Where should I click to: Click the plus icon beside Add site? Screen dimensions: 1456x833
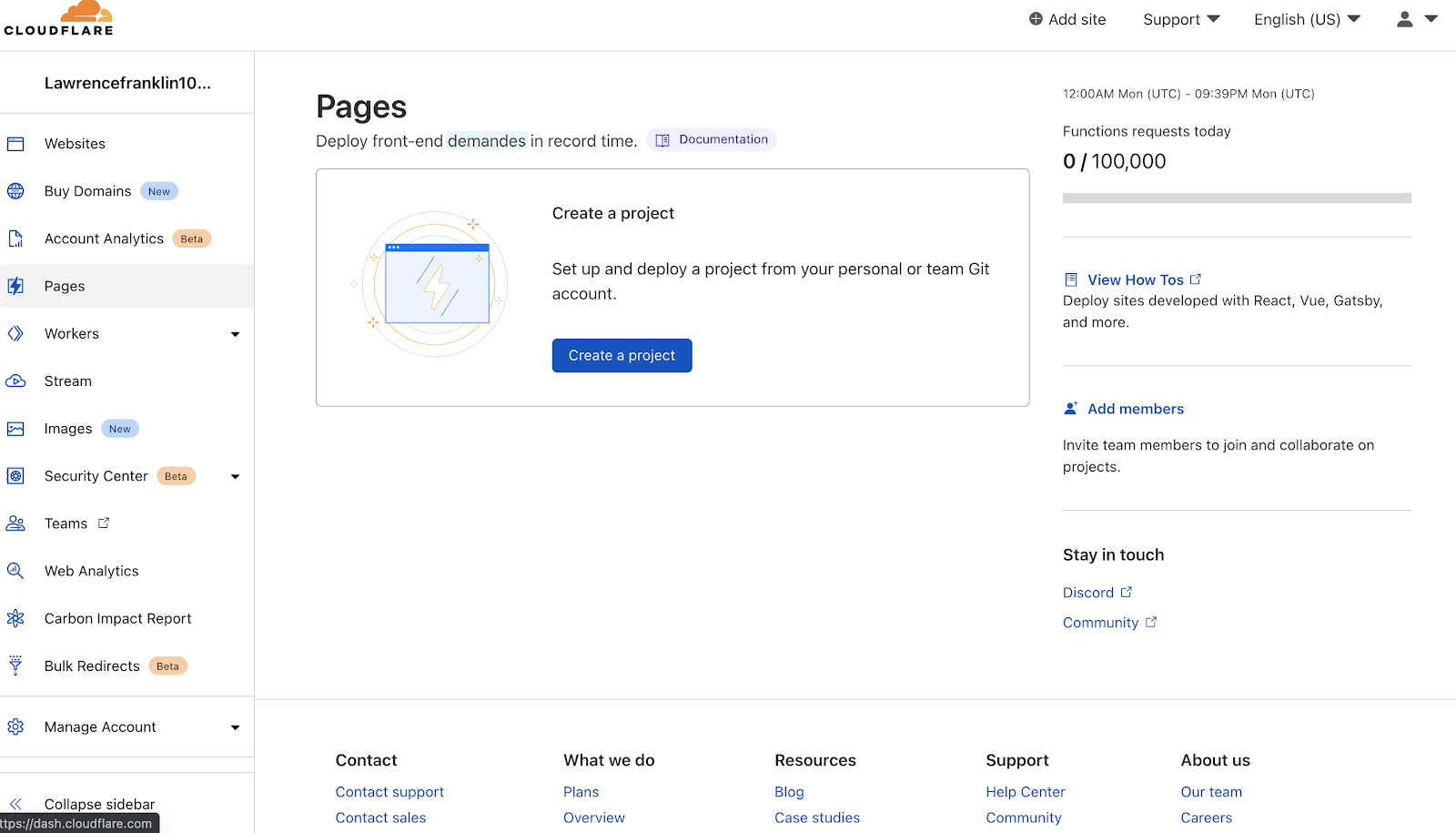1036,19
